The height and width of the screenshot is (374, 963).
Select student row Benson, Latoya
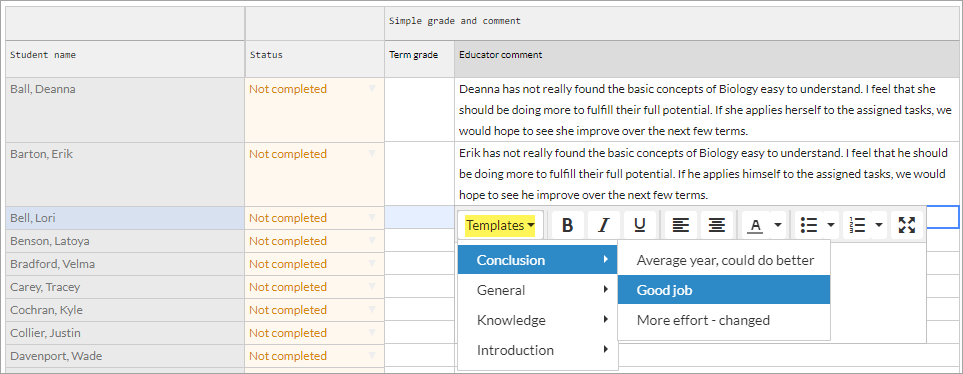click(x=125, y=241)
